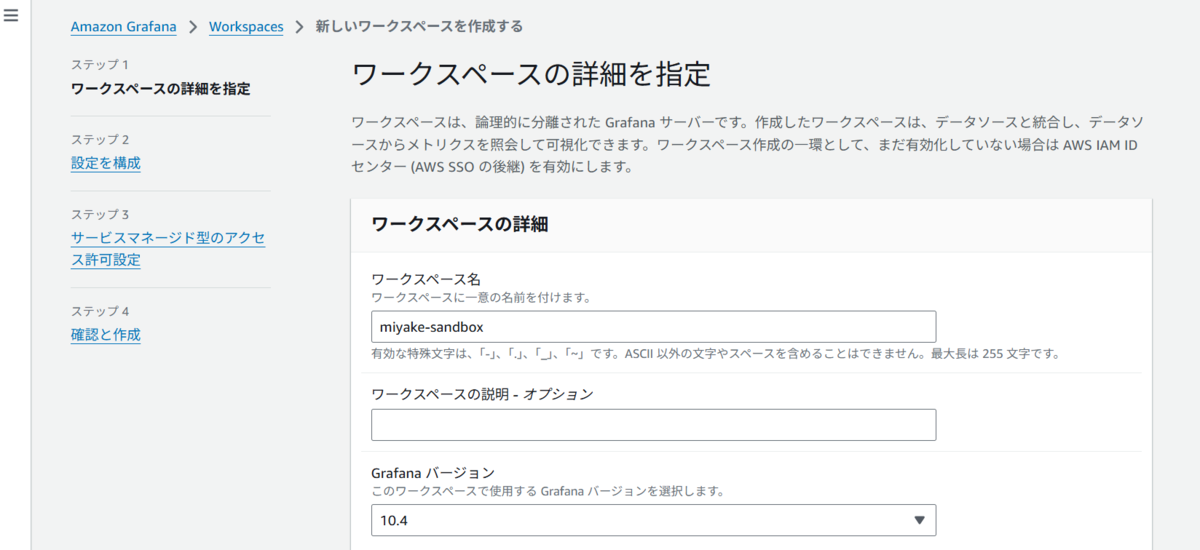Click the ステップ 2 label

100,140
